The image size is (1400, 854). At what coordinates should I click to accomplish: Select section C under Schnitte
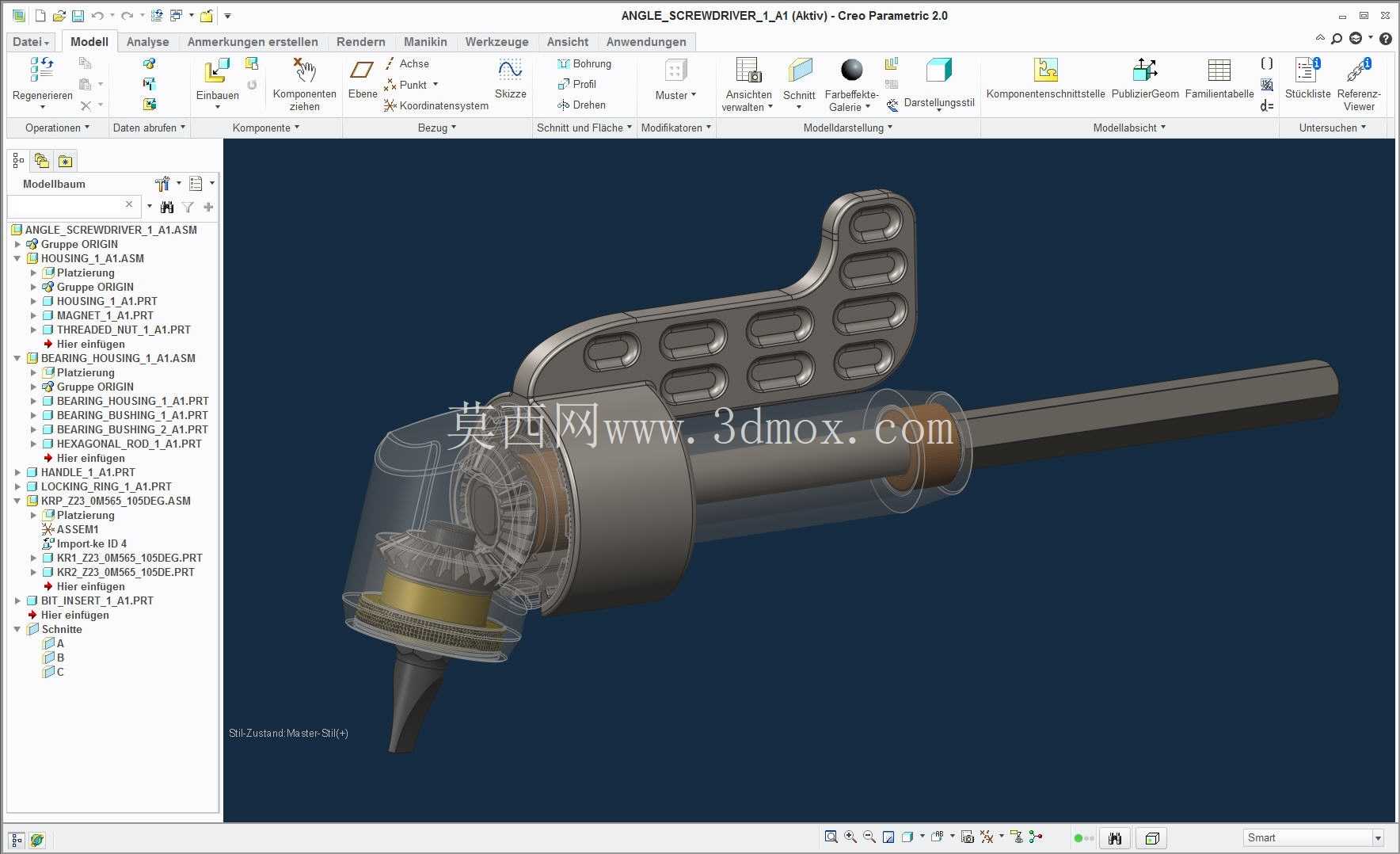(53, 672)
